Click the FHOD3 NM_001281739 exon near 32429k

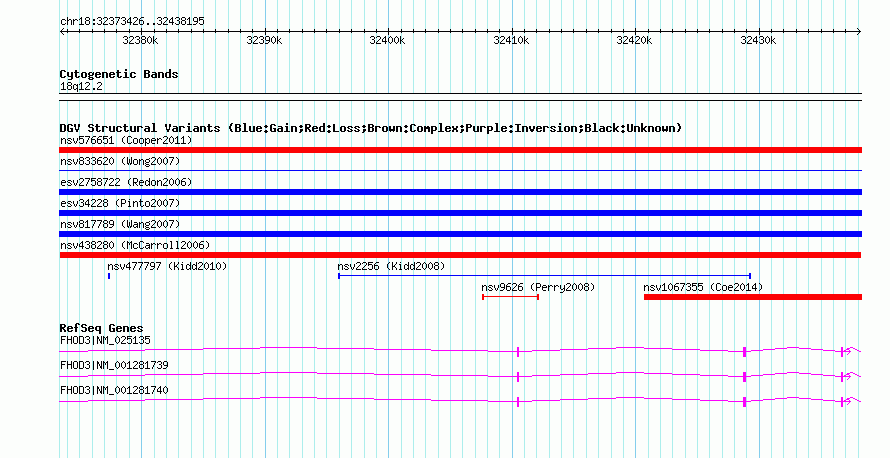point(744,377)
